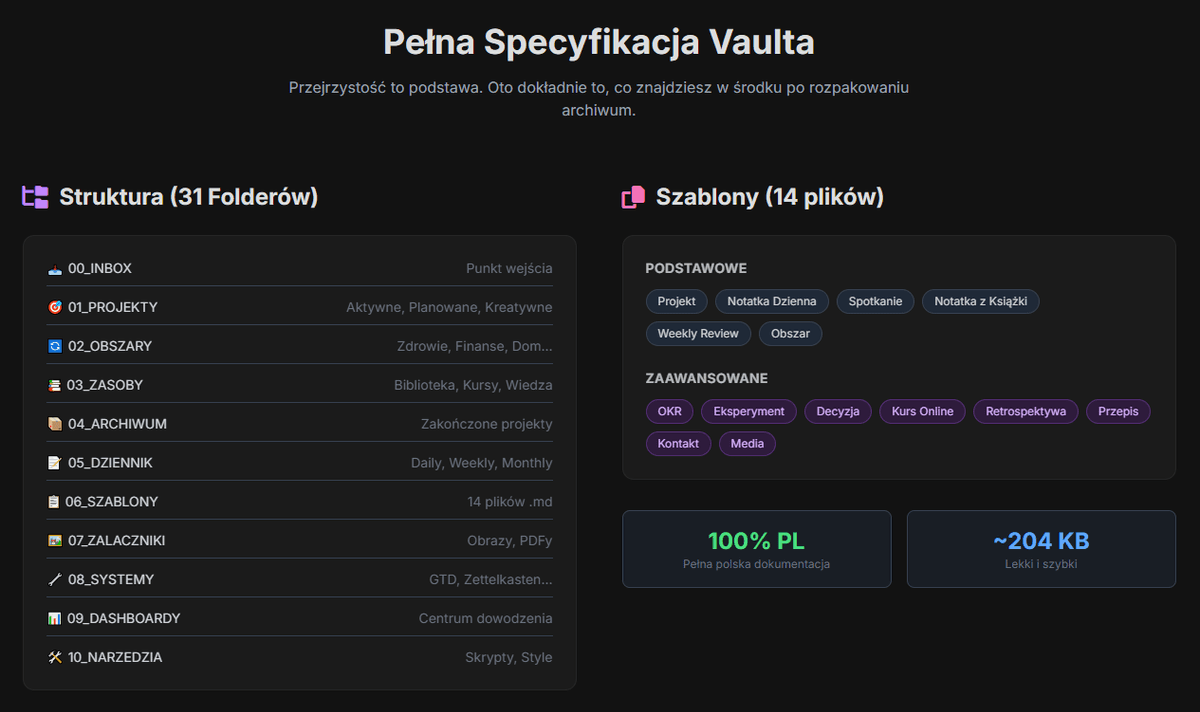1200x712 pixels.
Task: Click the pink files icon beside Szablony
Action: click(633, 198)
